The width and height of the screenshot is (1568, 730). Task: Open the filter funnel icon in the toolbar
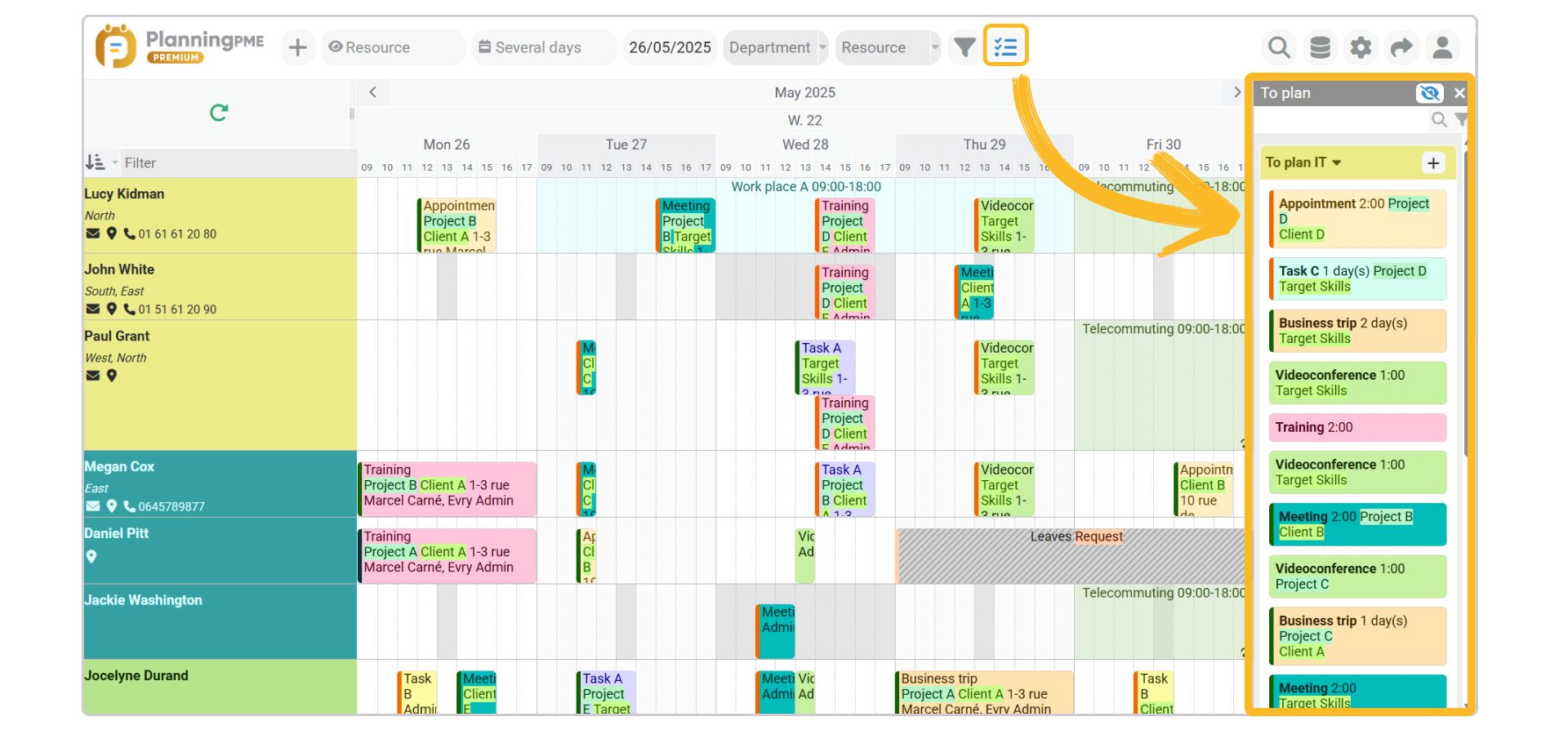(x=964, y=47)
